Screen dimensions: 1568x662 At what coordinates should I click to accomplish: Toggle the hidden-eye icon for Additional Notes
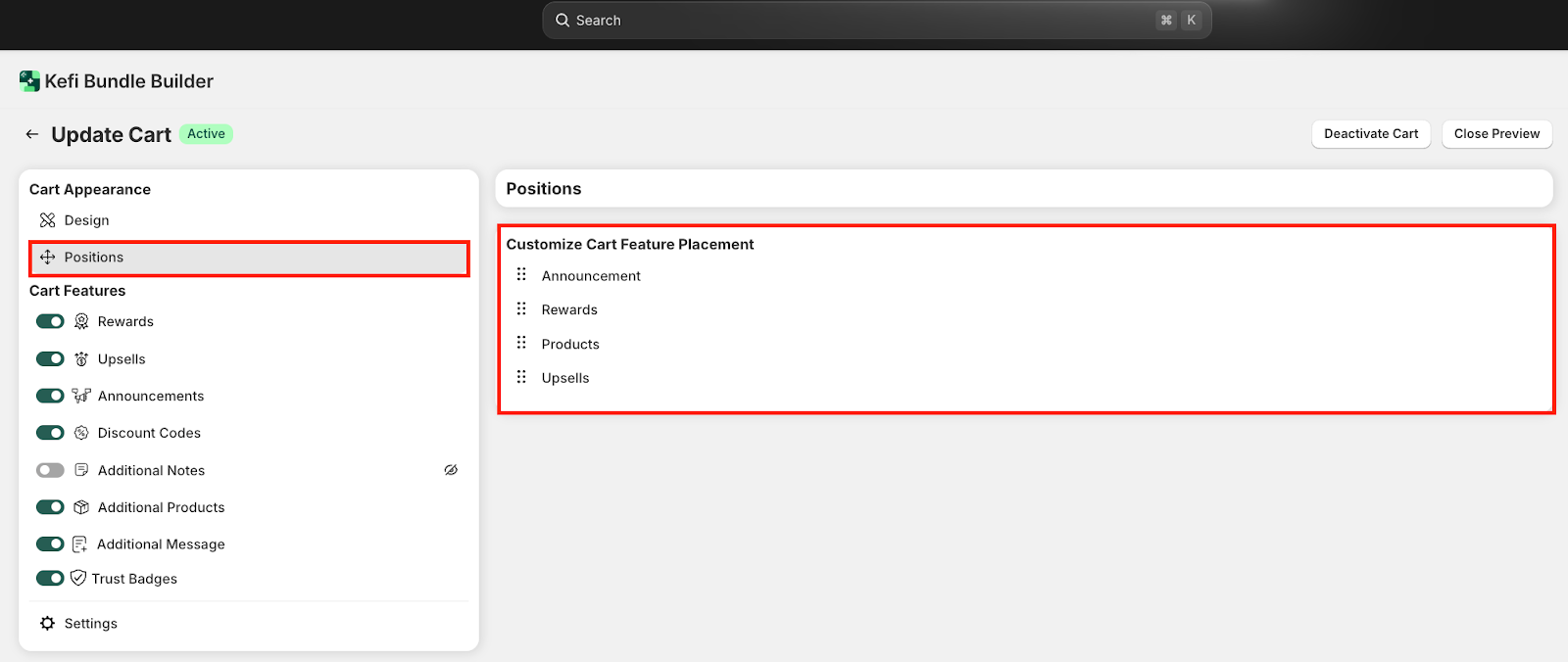click(x=451, y=470)
